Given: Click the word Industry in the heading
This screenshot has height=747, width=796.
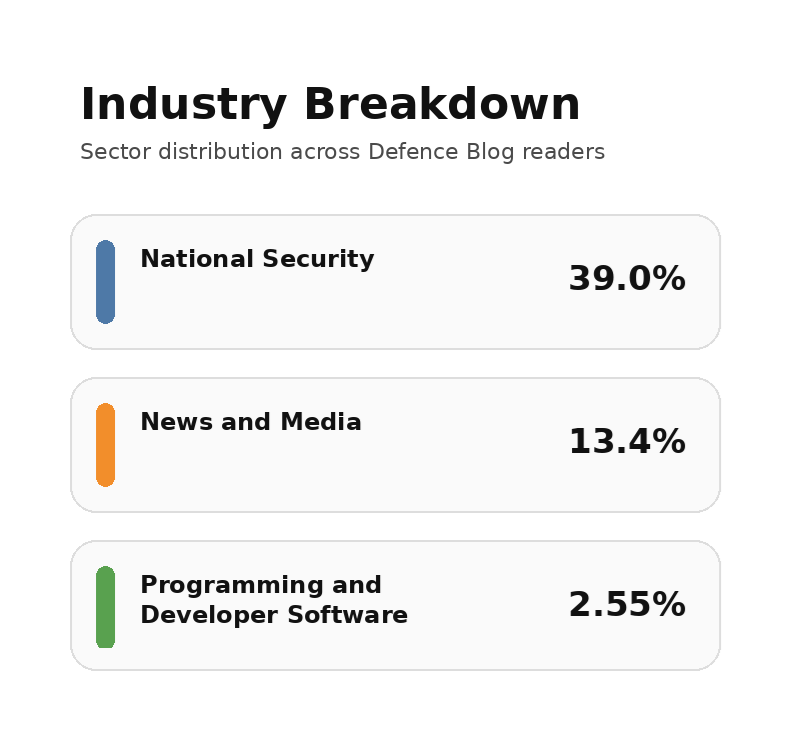Looking at the screenshot, I should pyautogui.click(x=184, y=105).
